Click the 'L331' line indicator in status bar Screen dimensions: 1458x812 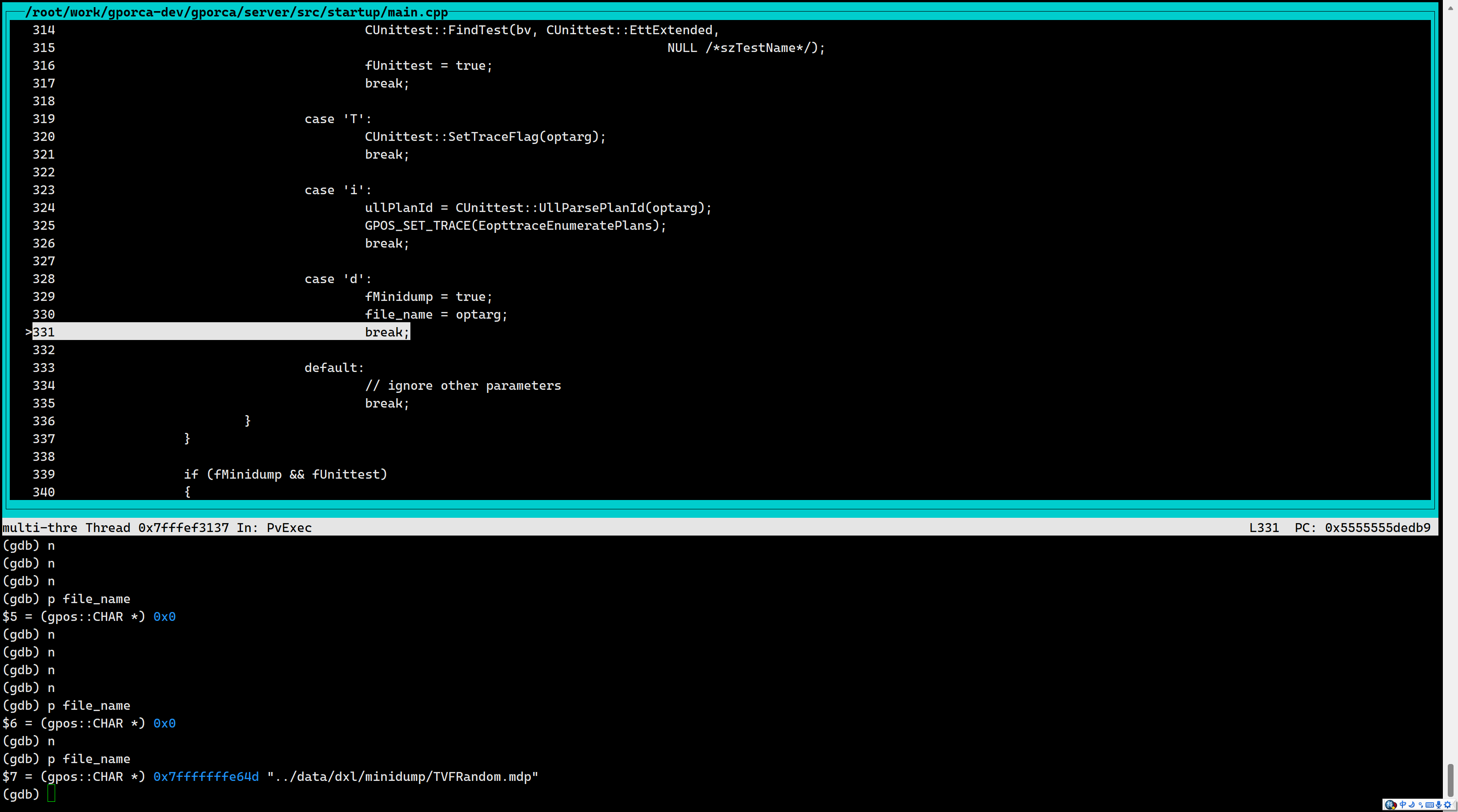tap(1264, 528)
